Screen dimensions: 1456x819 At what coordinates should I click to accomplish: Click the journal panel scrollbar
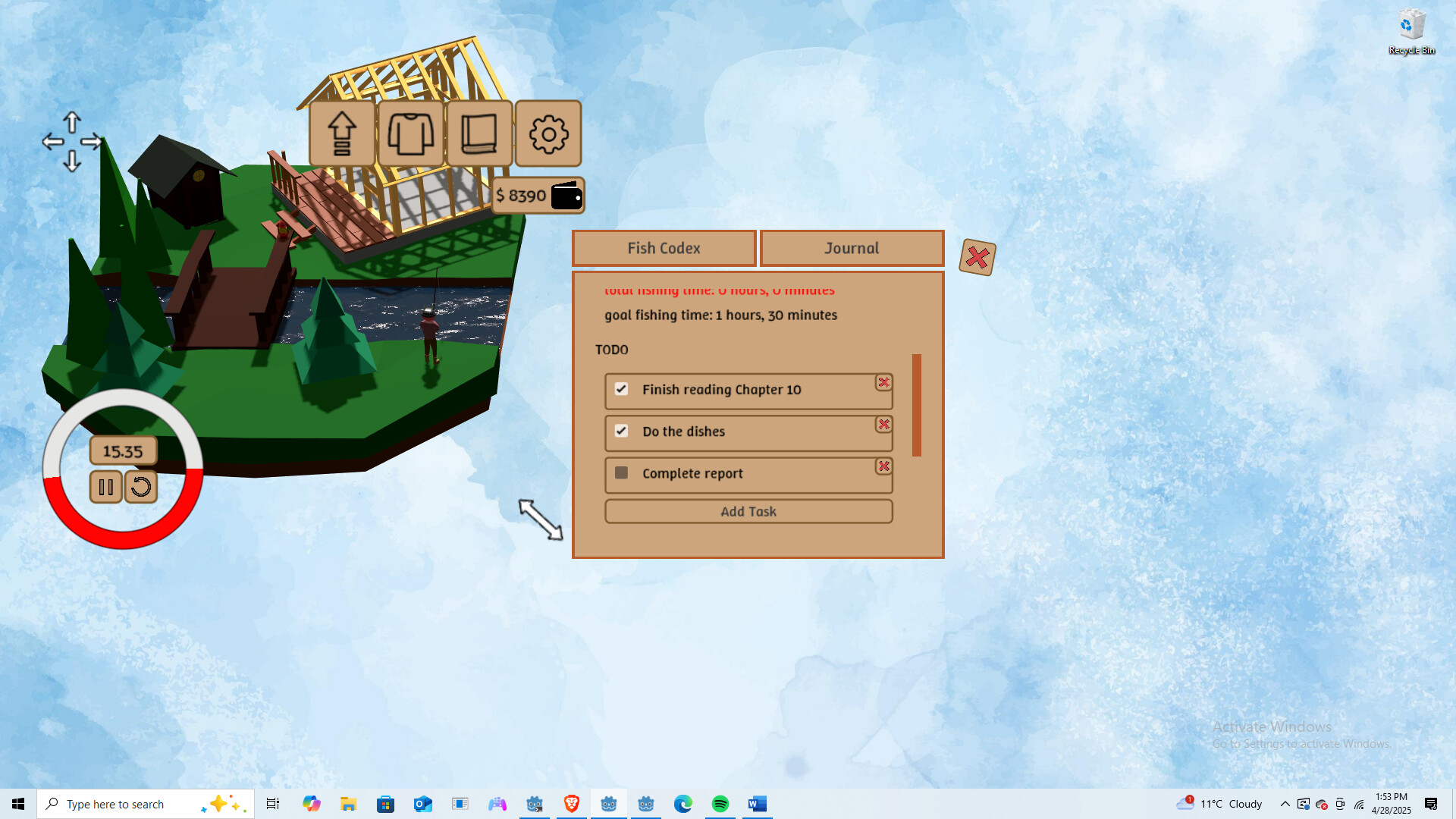(x=916, y=405)
